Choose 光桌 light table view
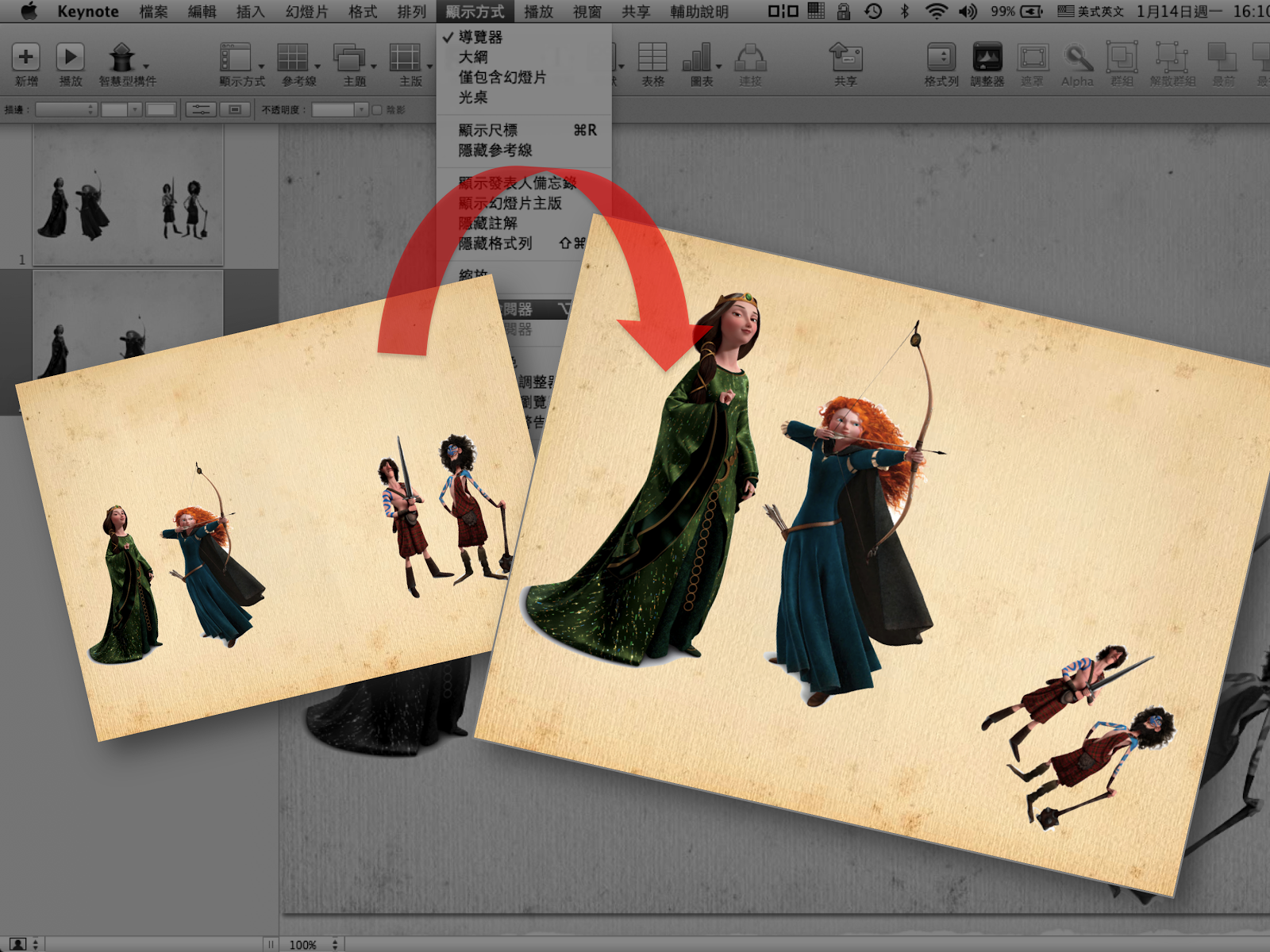Image resolution: width=1270 pixels, height=952 pixels. (524, 97)
